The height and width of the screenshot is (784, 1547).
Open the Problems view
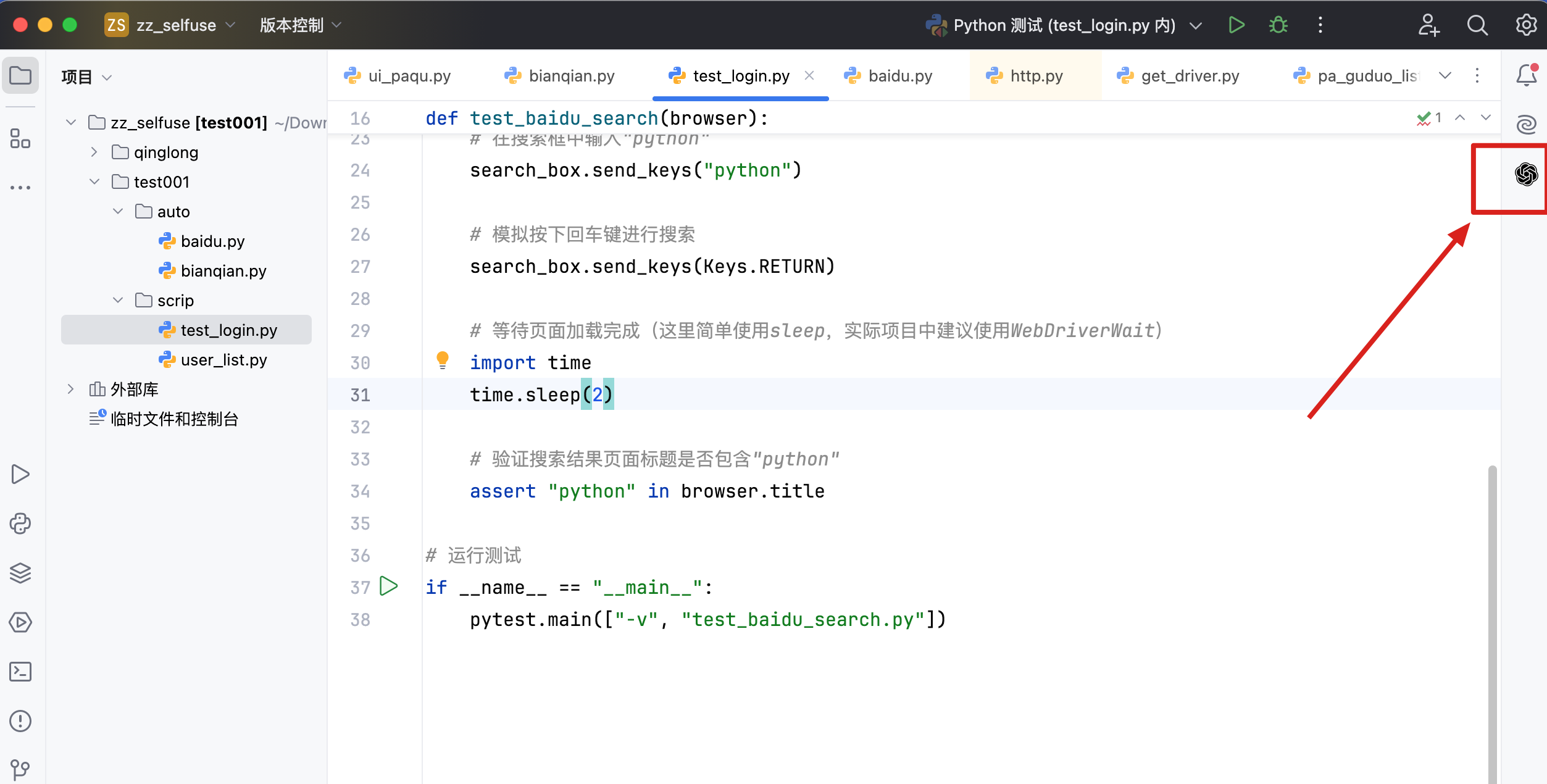coord(20,721)
